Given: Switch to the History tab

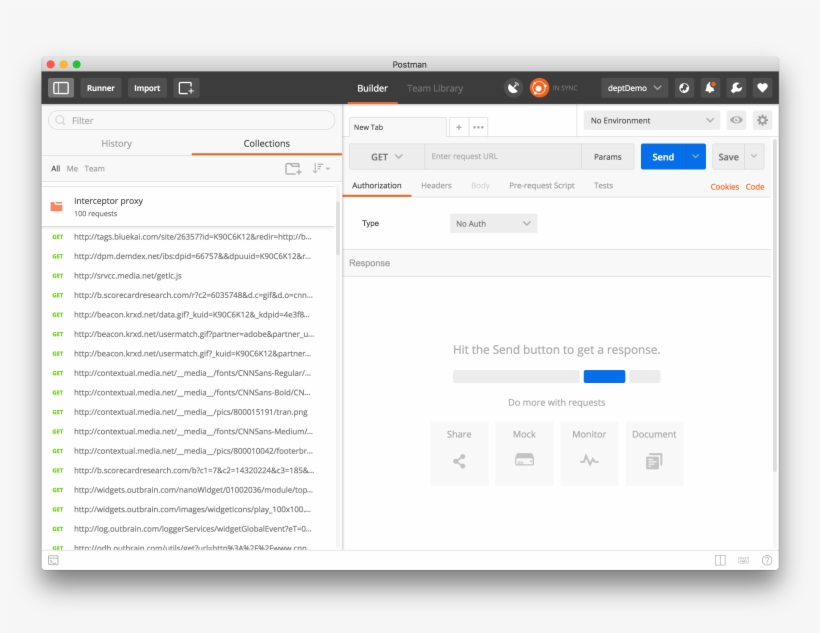Looking at the screenshot, I should (x=117, y=143).
